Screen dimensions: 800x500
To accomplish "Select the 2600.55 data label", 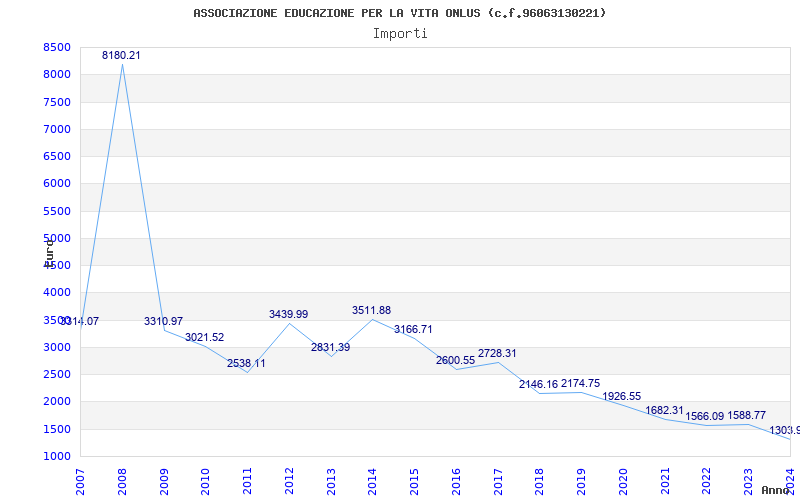I will [456, 360].
